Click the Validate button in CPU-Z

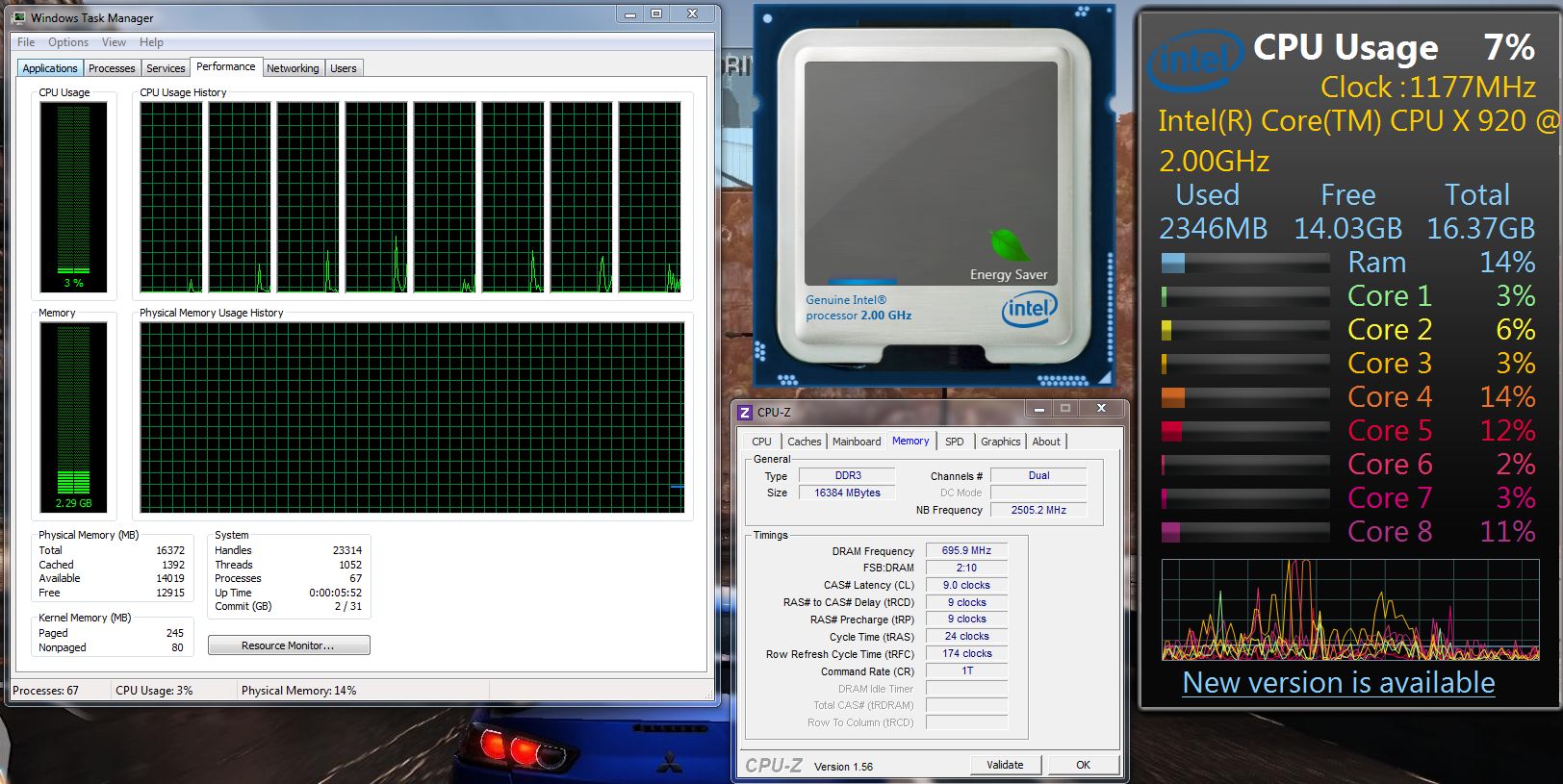[x=1005, y=765]
